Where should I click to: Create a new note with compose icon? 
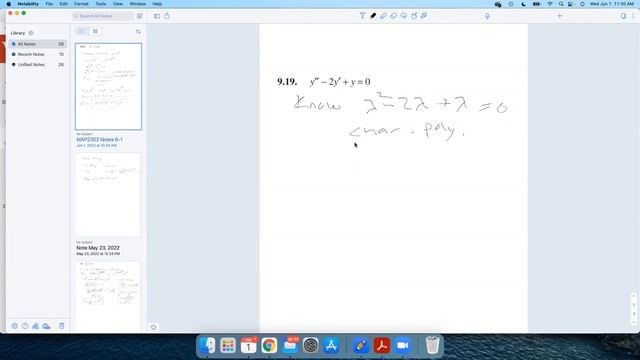(140, 16)
